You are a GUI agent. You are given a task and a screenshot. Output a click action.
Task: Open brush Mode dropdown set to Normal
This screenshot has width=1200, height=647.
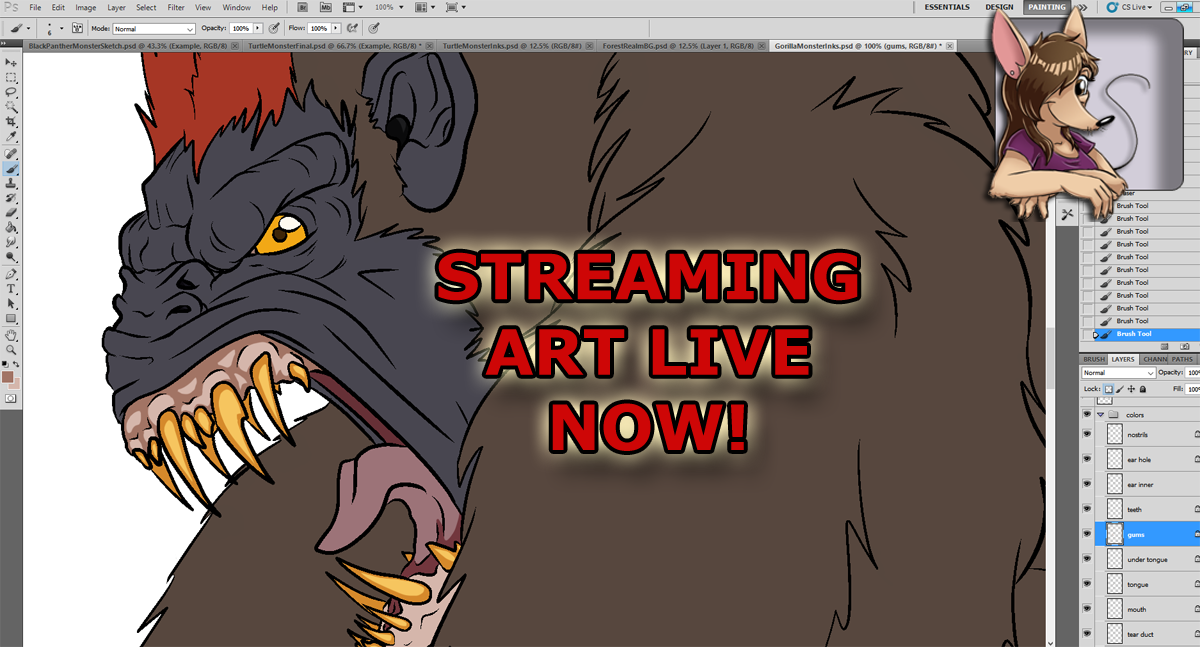pyautogui.click(x=153, y=29)
